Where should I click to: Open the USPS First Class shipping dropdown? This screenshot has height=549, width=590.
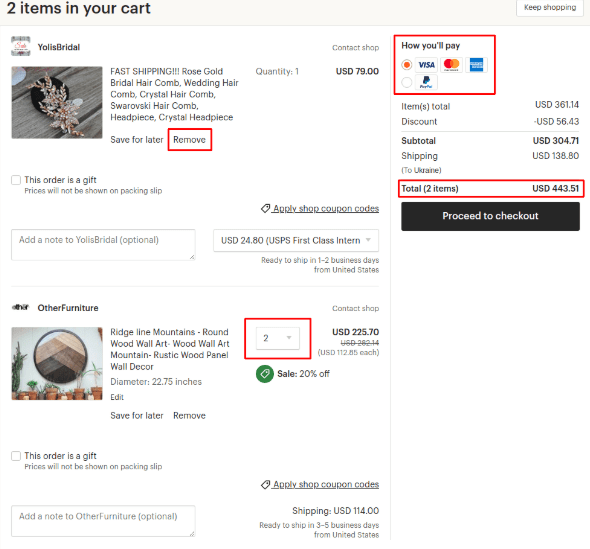(296, 240)
